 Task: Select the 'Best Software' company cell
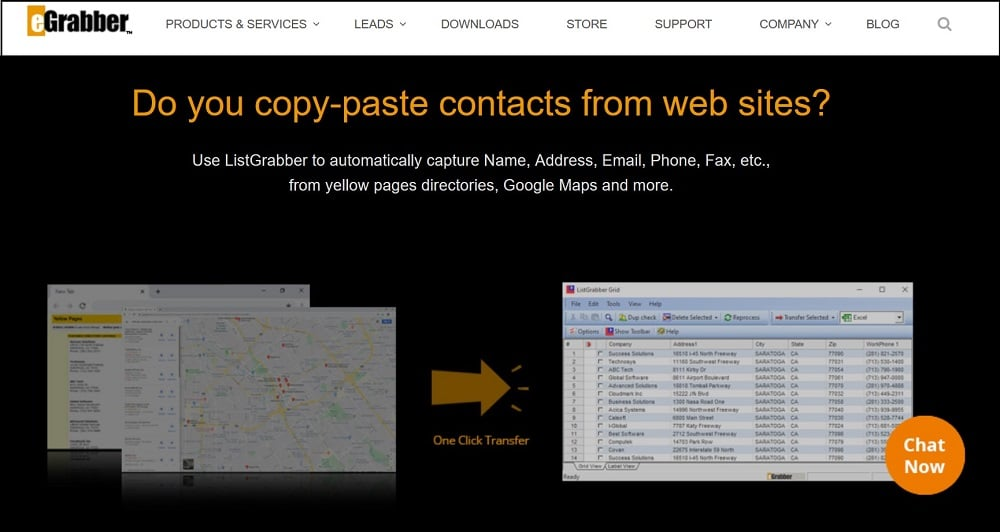pyautogui.click(x=626, y=434)
